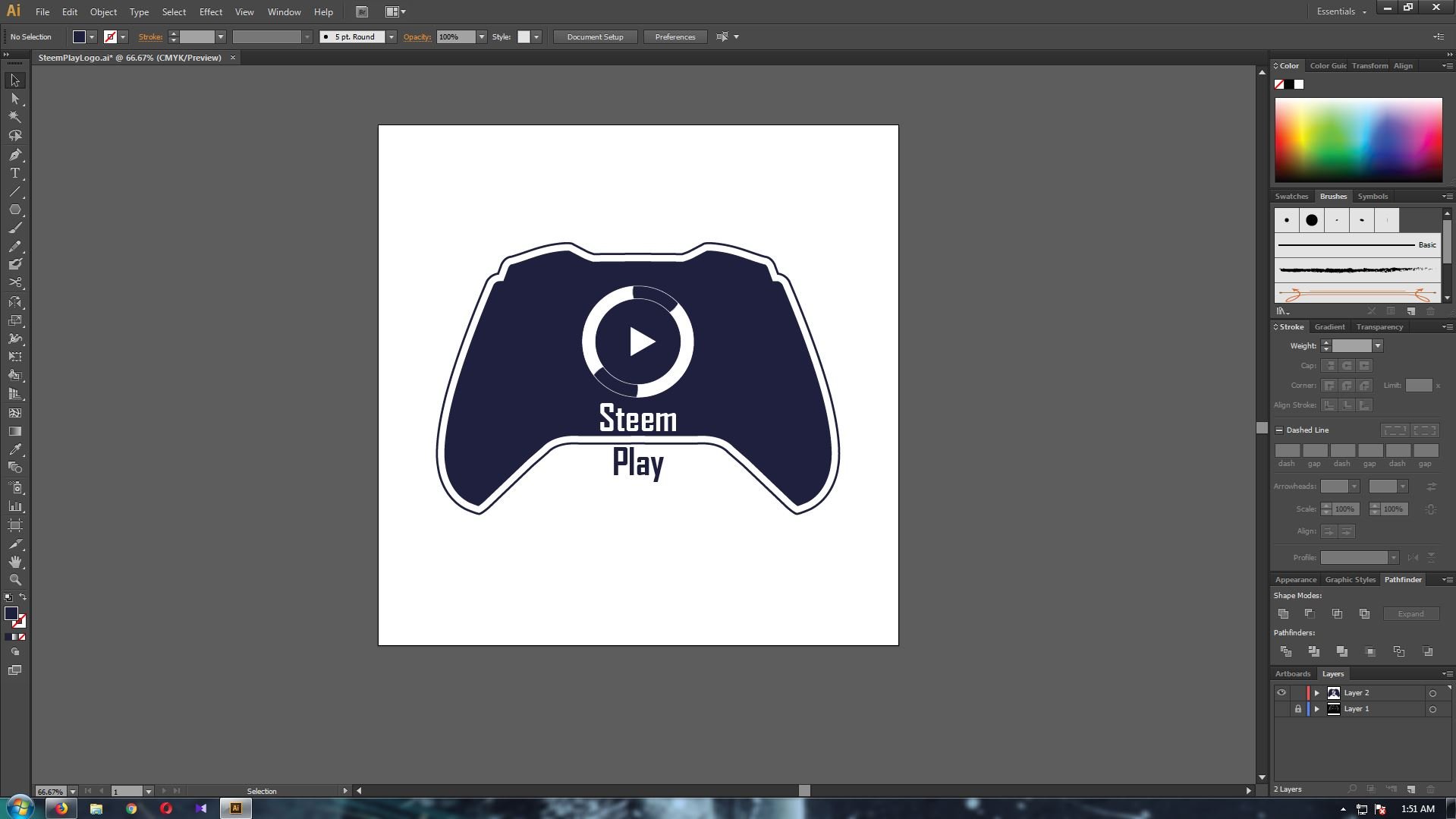Select the Line Segment tool

point(14,191)
